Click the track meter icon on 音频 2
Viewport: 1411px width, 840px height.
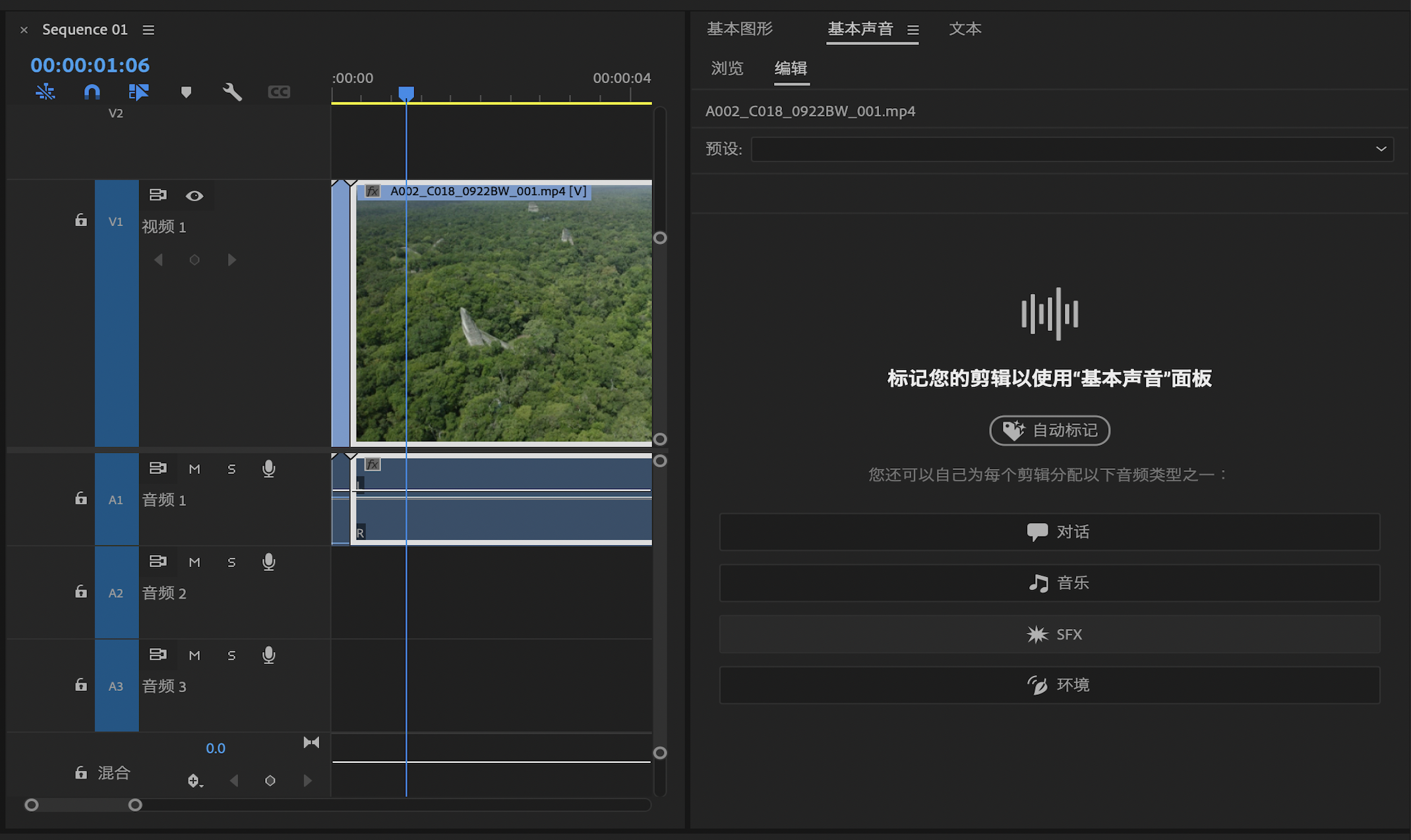click(x=158, y=561)
